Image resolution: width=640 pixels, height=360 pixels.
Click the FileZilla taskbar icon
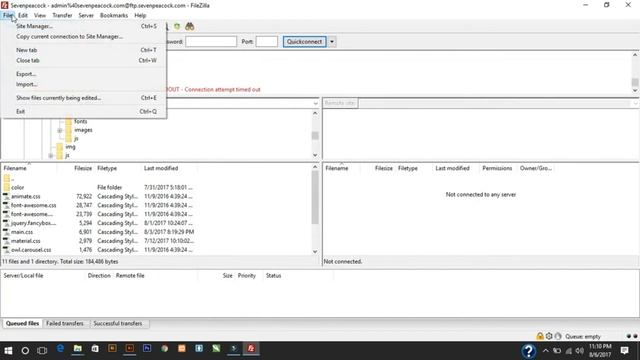pyautogui.click(x=251, y=348)
